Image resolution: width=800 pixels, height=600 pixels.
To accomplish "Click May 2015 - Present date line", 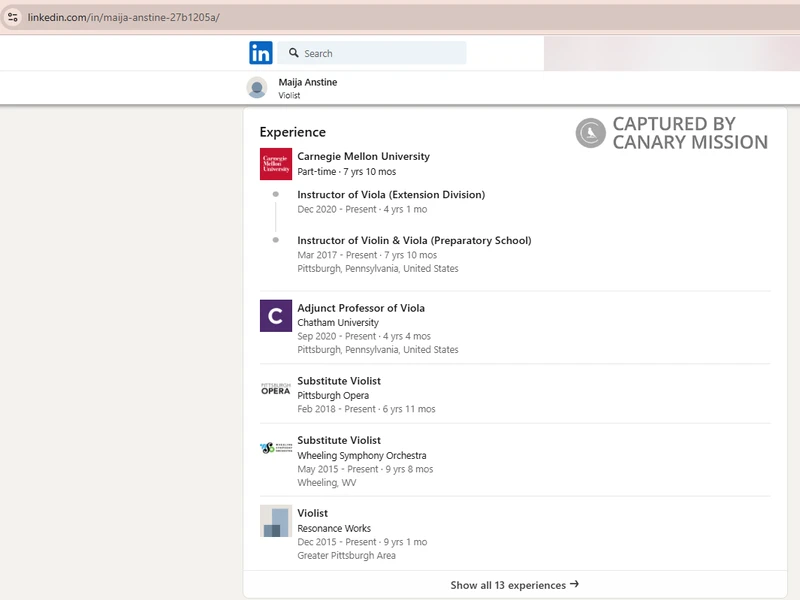I will 365,469.
